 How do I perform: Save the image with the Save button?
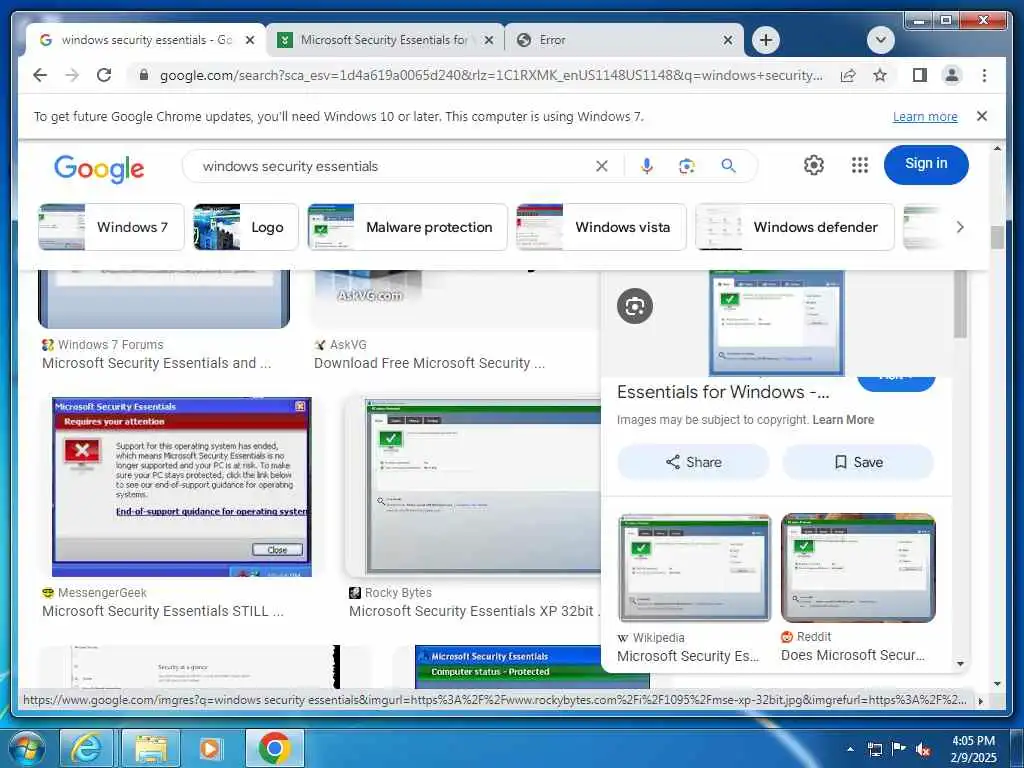tap(858, 462)
